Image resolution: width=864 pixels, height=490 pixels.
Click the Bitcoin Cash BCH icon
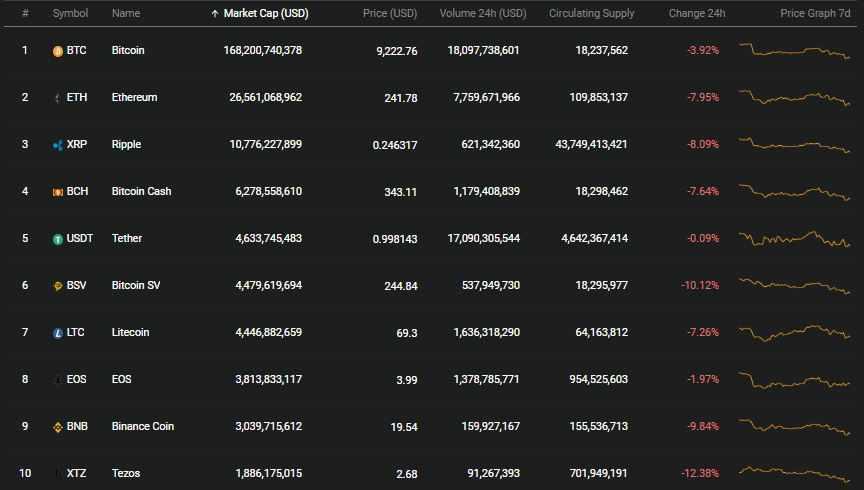[x=58, y=192]
